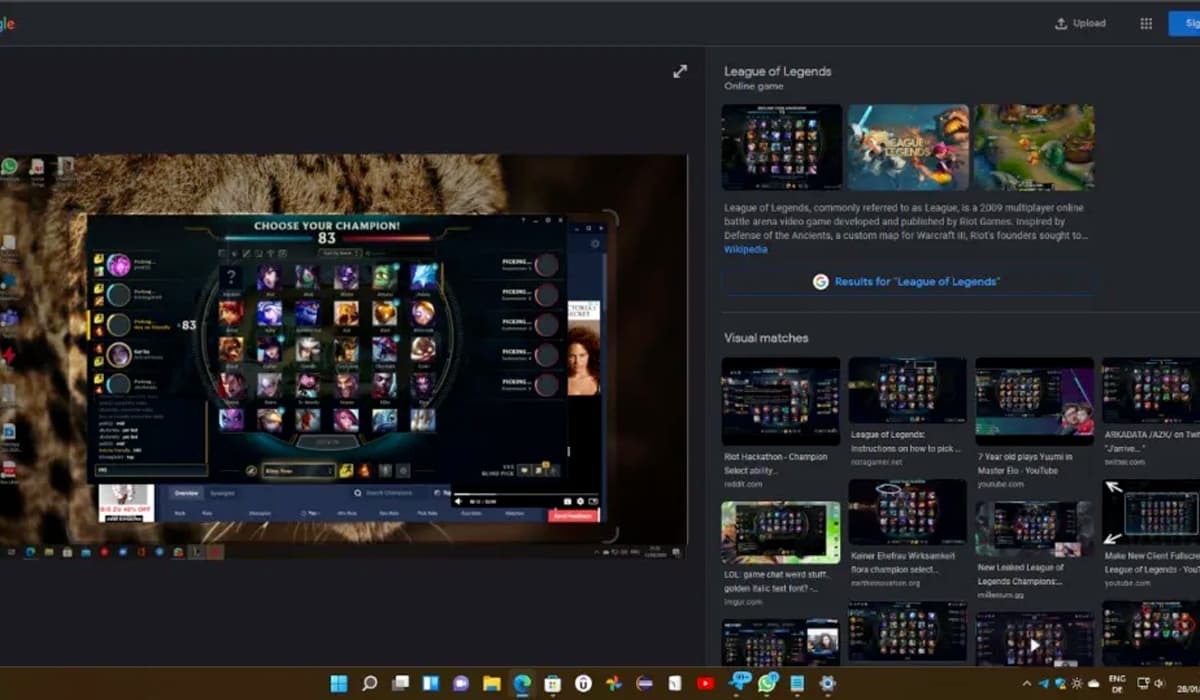Click the Upload image button
Screen dimensions: 1200x700
click(1080, 24)
